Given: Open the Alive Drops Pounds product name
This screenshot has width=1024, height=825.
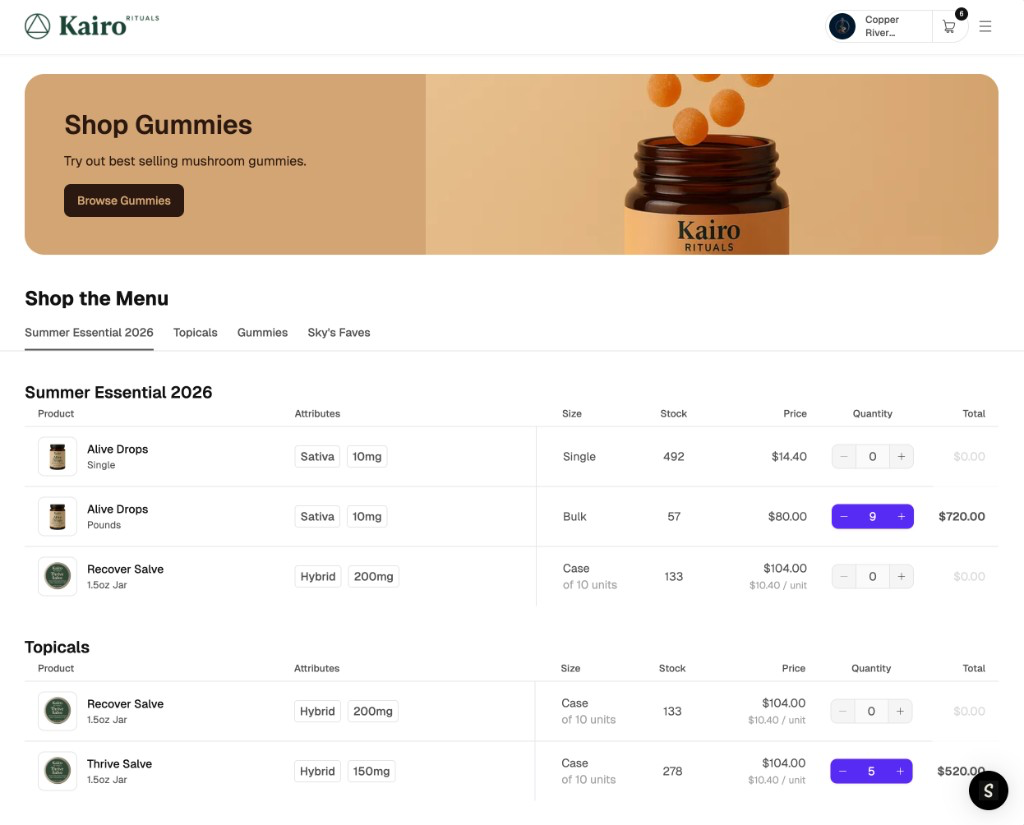Looking at the screenshot, I should 118,510.
